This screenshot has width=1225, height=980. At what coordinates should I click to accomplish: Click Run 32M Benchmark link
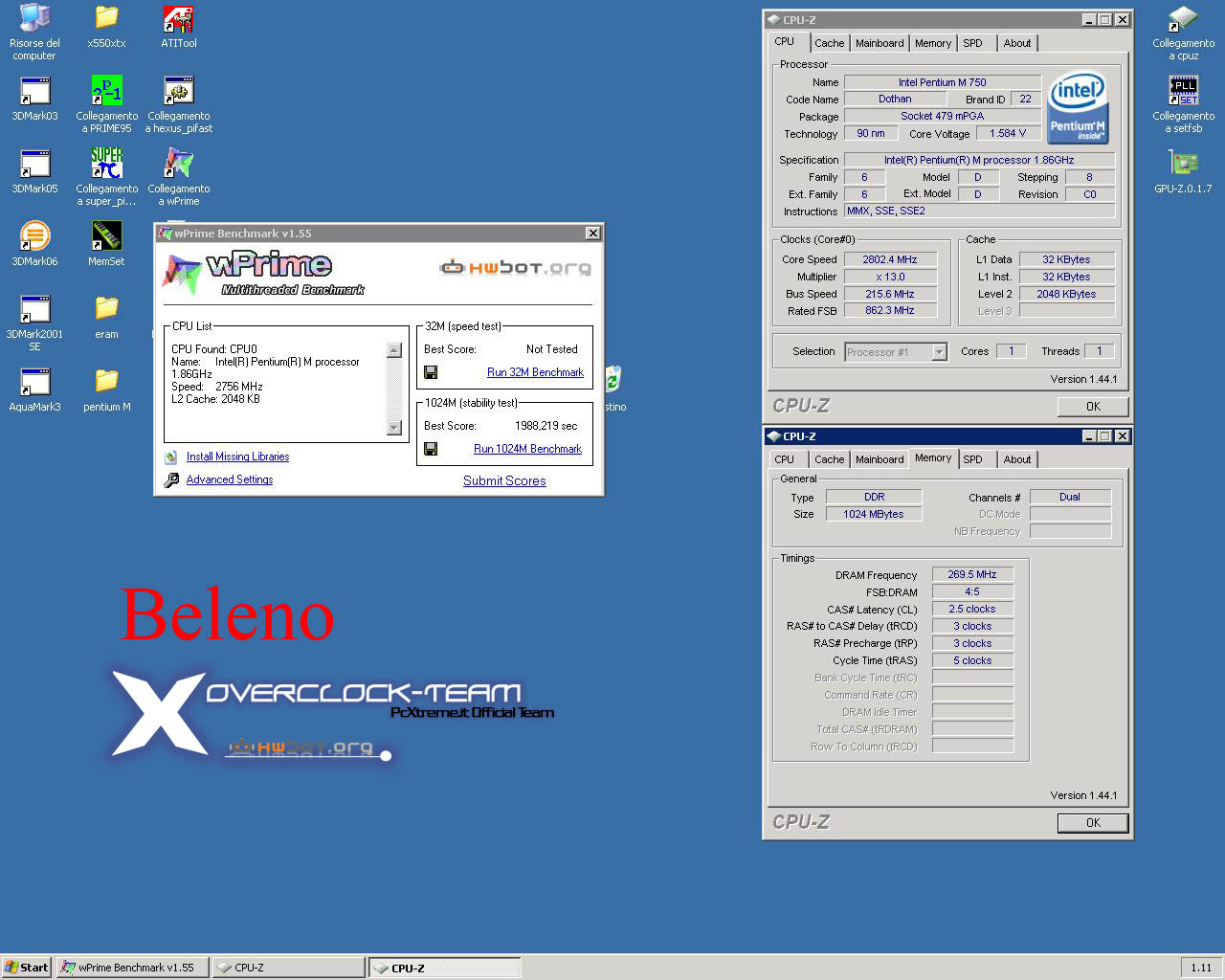(535, 372)
